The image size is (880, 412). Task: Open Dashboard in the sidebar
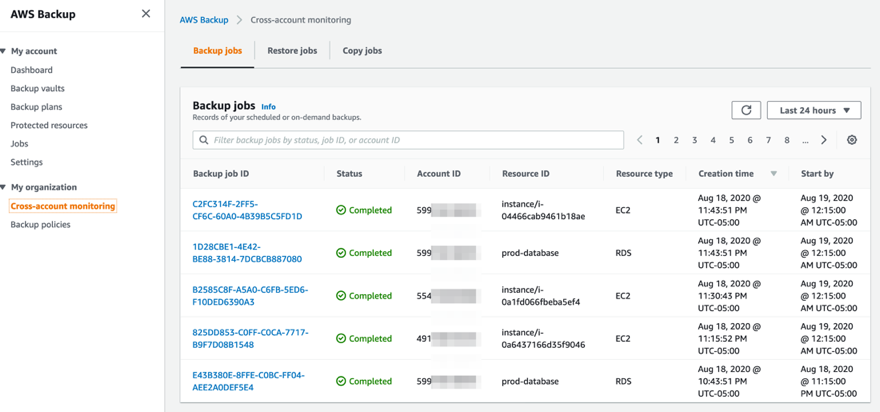[31, 70]
